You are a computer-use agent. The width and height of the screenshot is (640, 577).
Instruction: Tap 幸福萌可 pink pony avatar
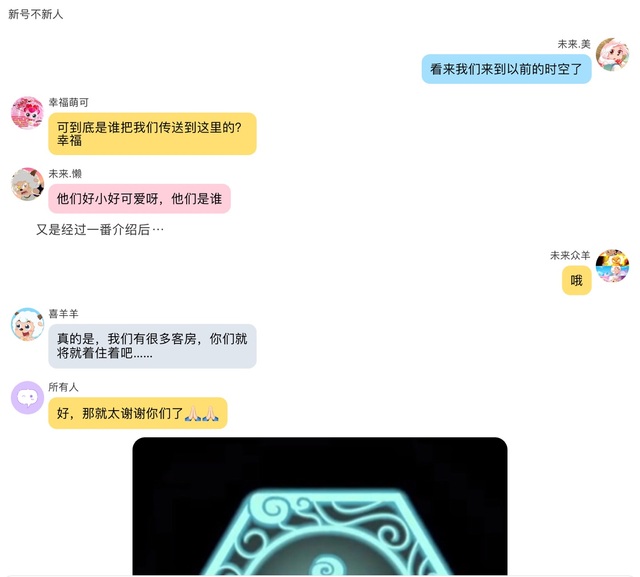tap(27, 113)
